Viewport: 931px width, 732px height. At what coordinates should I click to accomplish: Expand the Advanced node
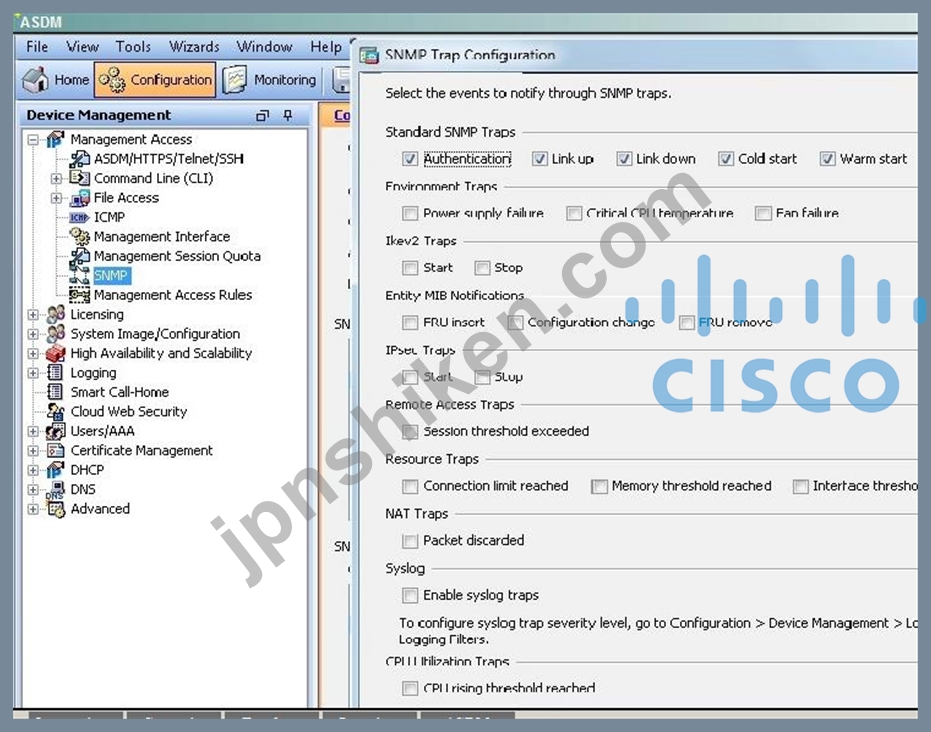point(33,509)
